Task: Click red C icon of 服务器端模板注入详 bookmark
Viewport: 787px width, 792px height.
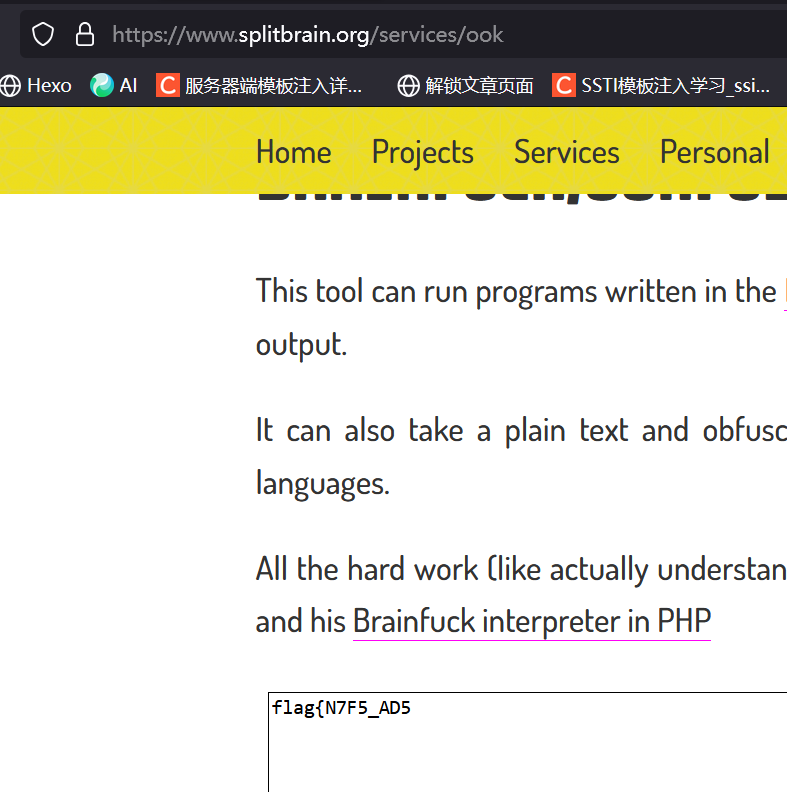Action: (x=167, y=86)
